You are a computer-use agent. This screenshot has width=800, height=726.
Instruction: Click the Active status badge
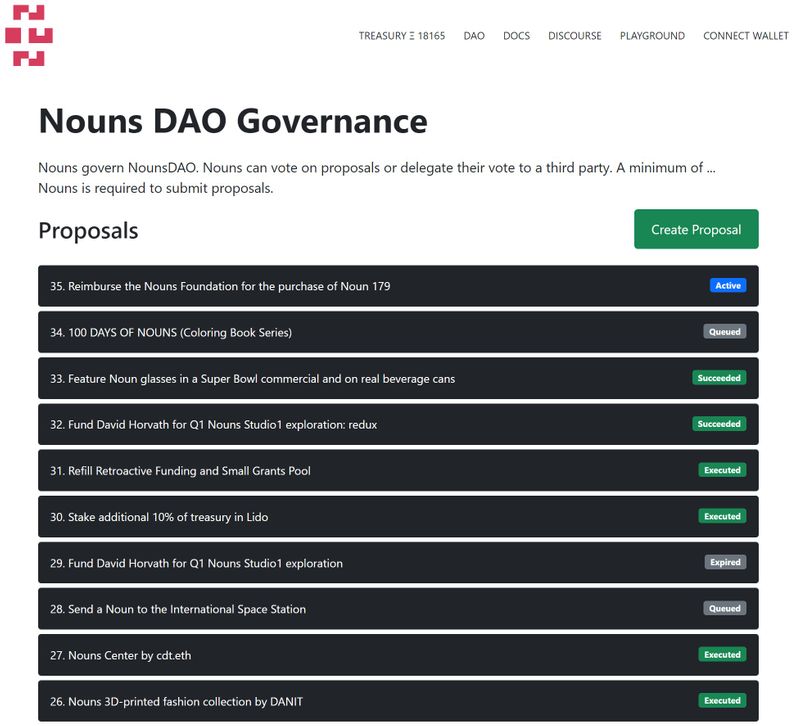(728, 286)
